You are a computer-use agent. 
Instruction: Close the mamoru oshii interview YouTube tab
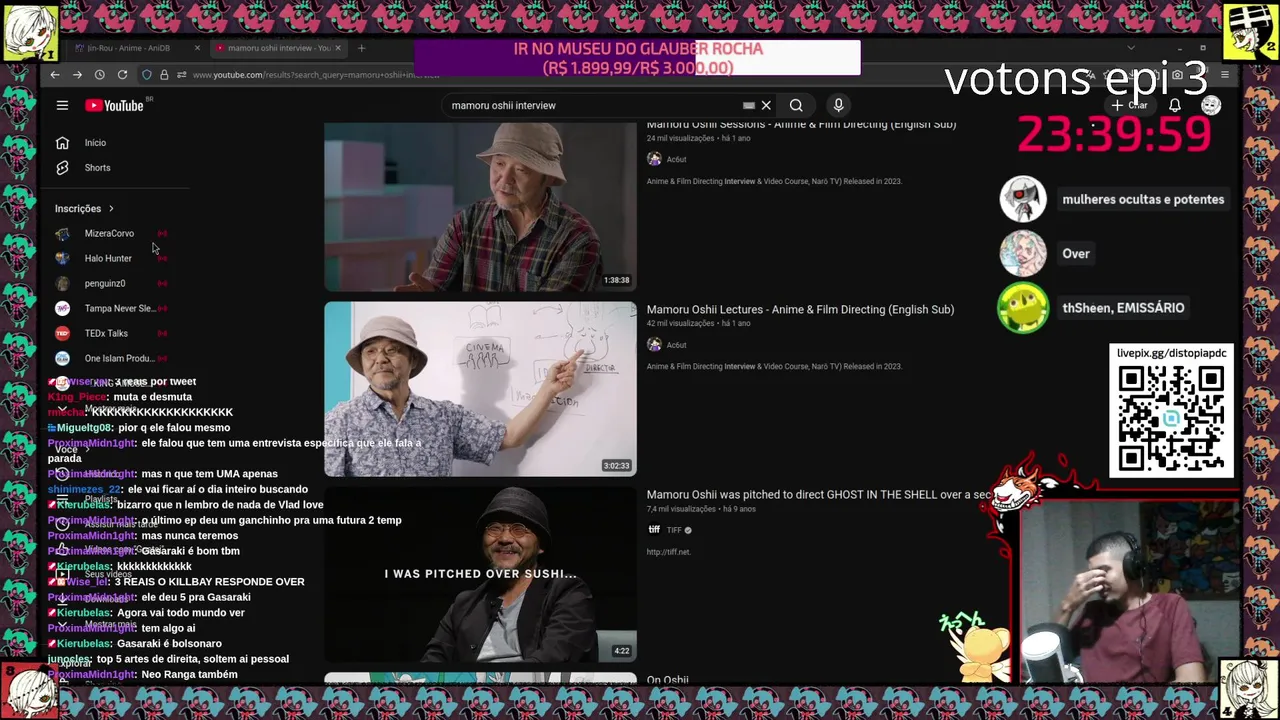click(338, 48)
